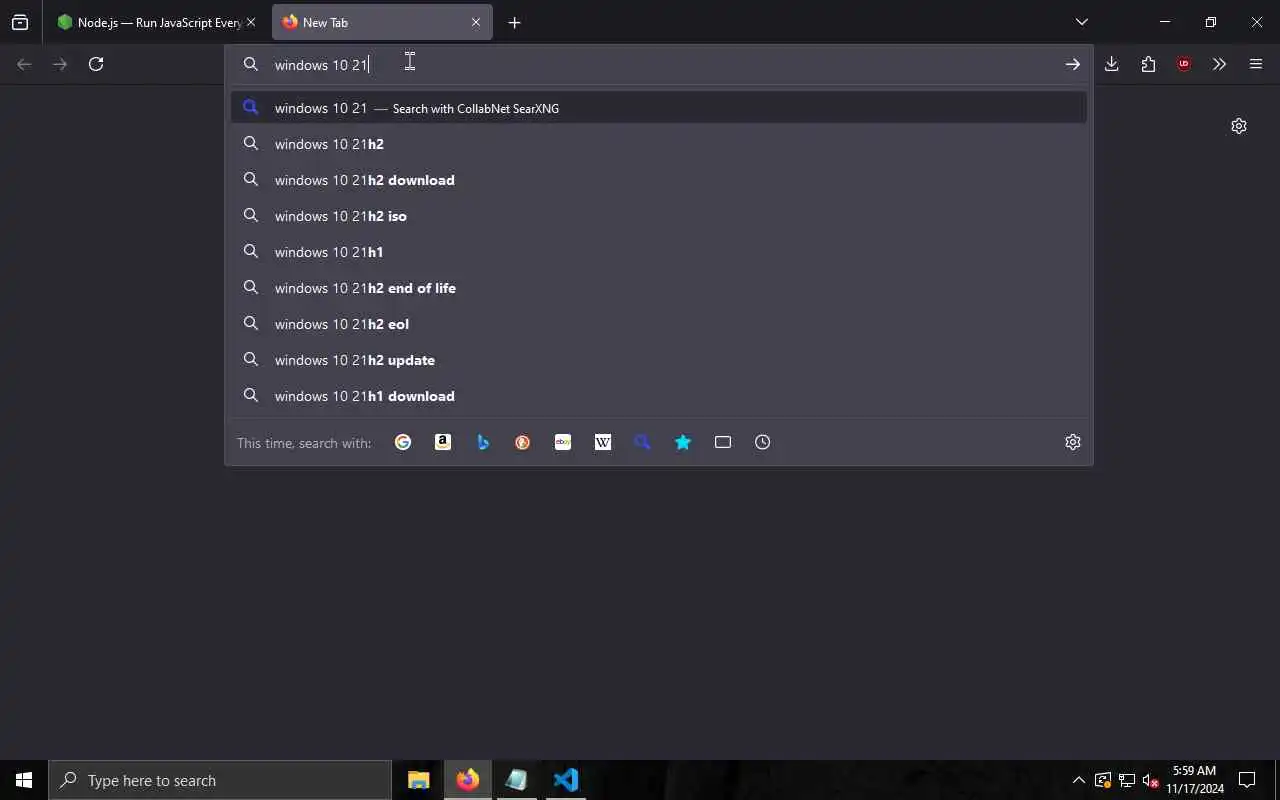Click the taskbar 'Type here to search' box

[x=220, y=780]
